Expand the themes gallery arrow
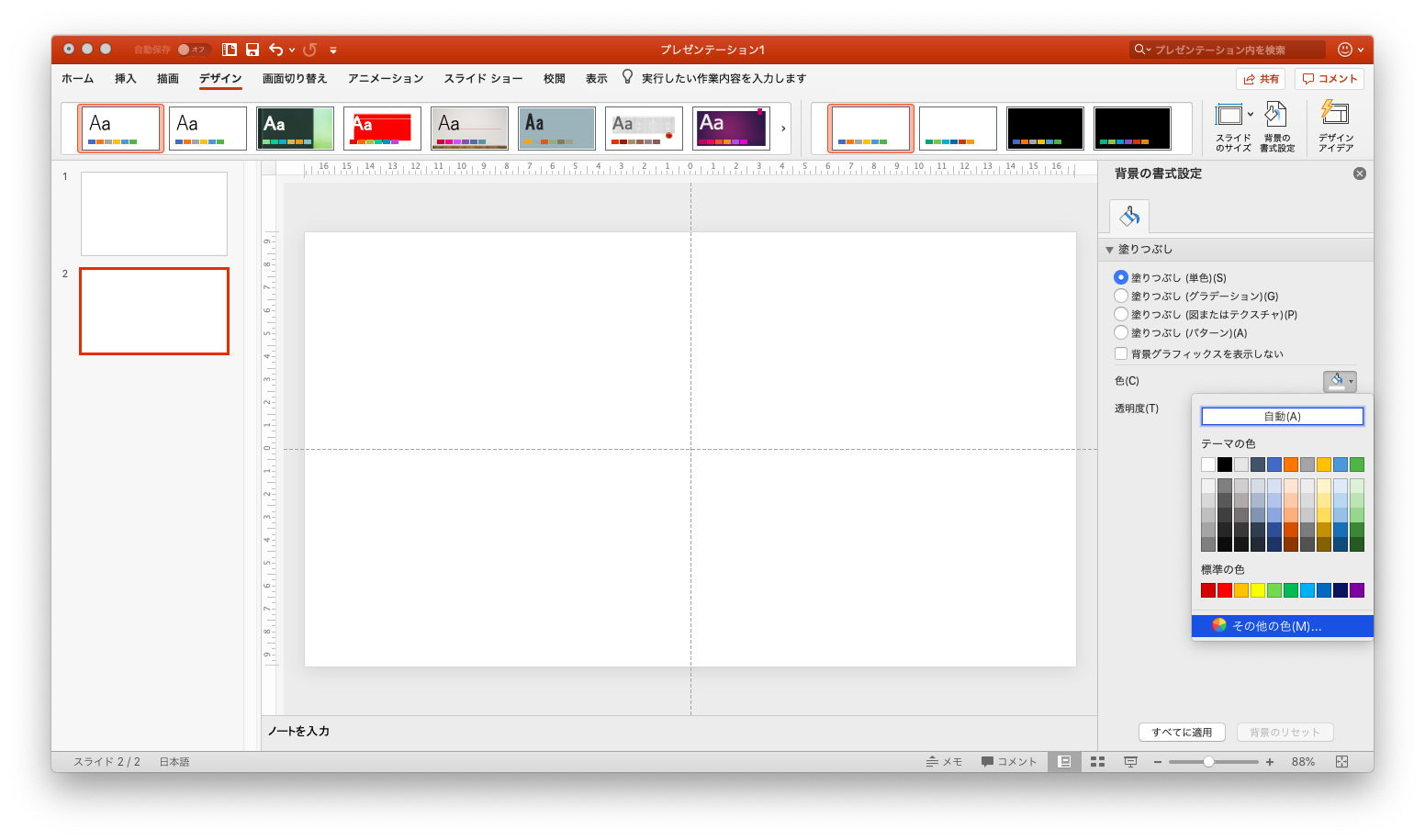1425x840 pixels. [x=783, y=129]
